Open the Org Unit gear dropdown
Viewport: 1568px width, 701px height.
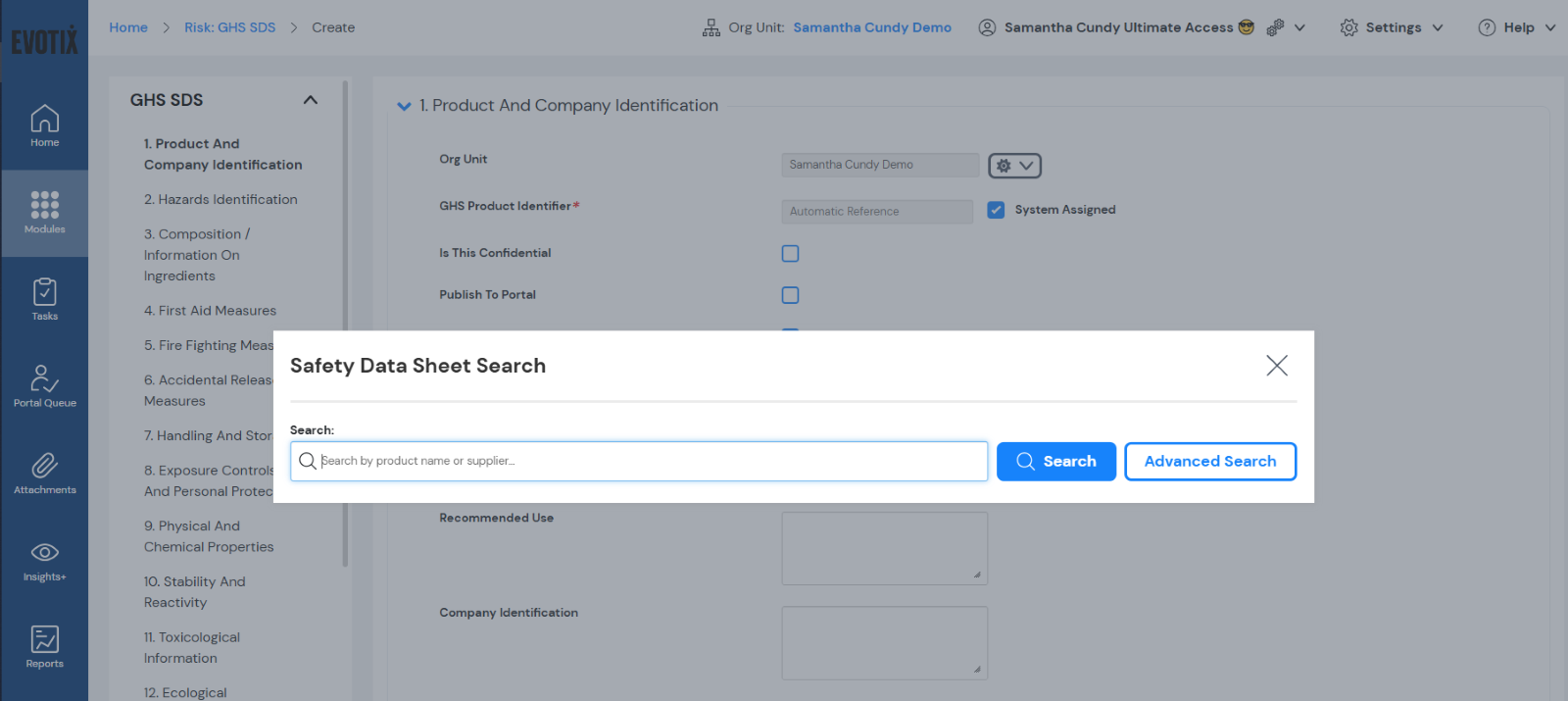pos(1014,166)
